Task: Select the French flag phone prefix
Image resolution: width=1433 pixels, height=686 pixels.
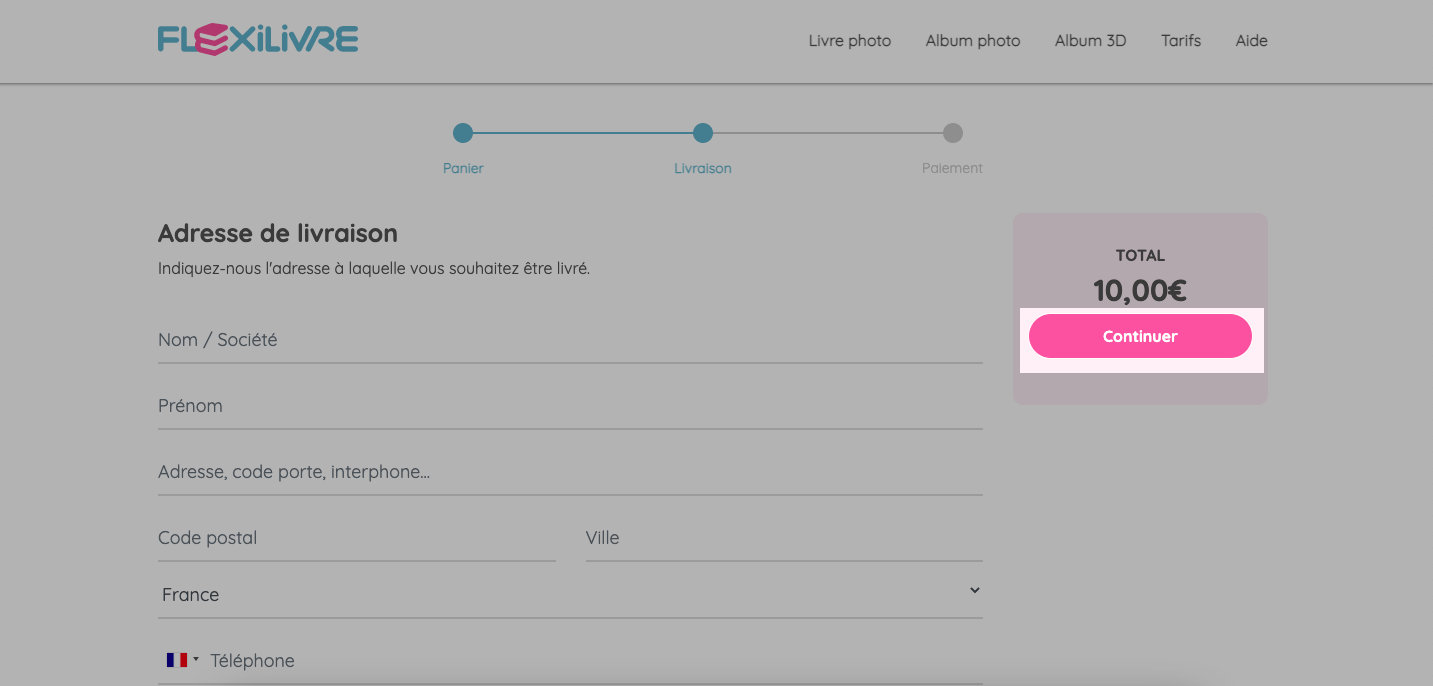Action: [177, 660]
